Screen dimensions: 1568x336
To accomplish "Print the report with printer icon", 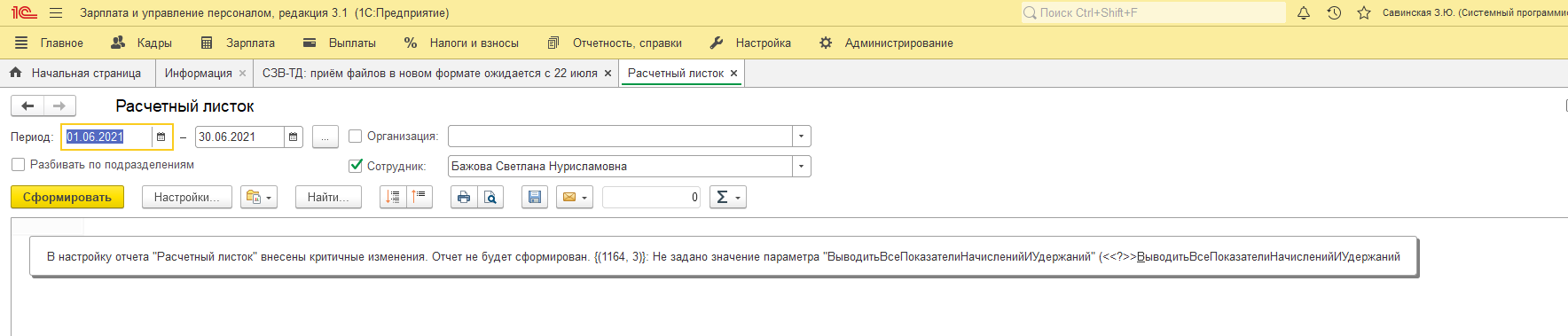I will (464, 197).
